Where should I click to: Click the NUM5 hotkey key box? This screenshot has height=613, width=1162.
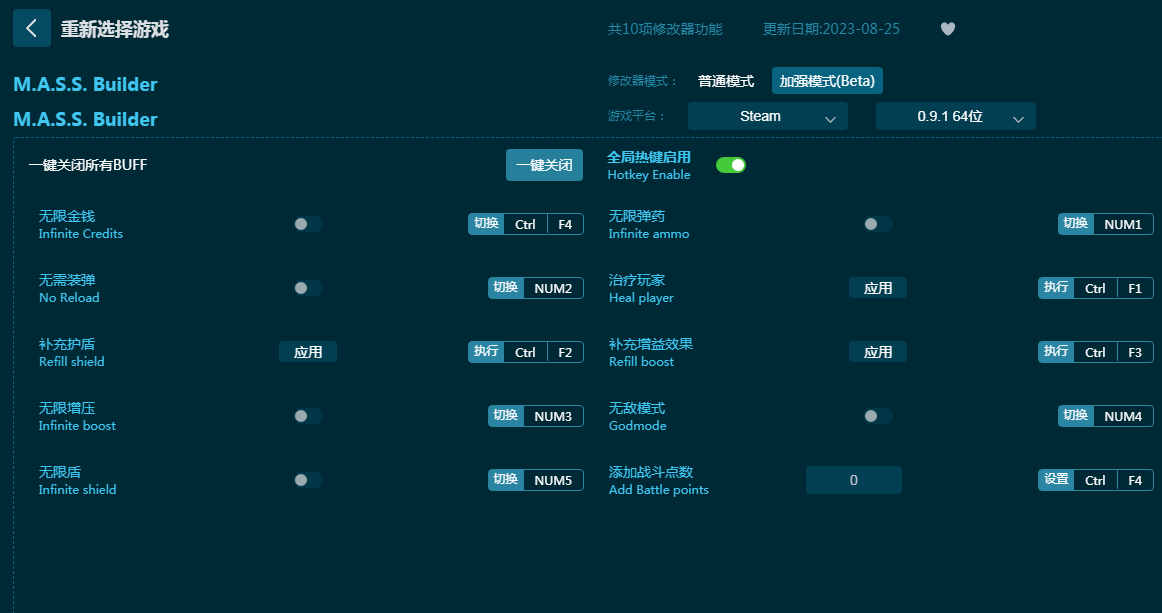pos(553,480)
